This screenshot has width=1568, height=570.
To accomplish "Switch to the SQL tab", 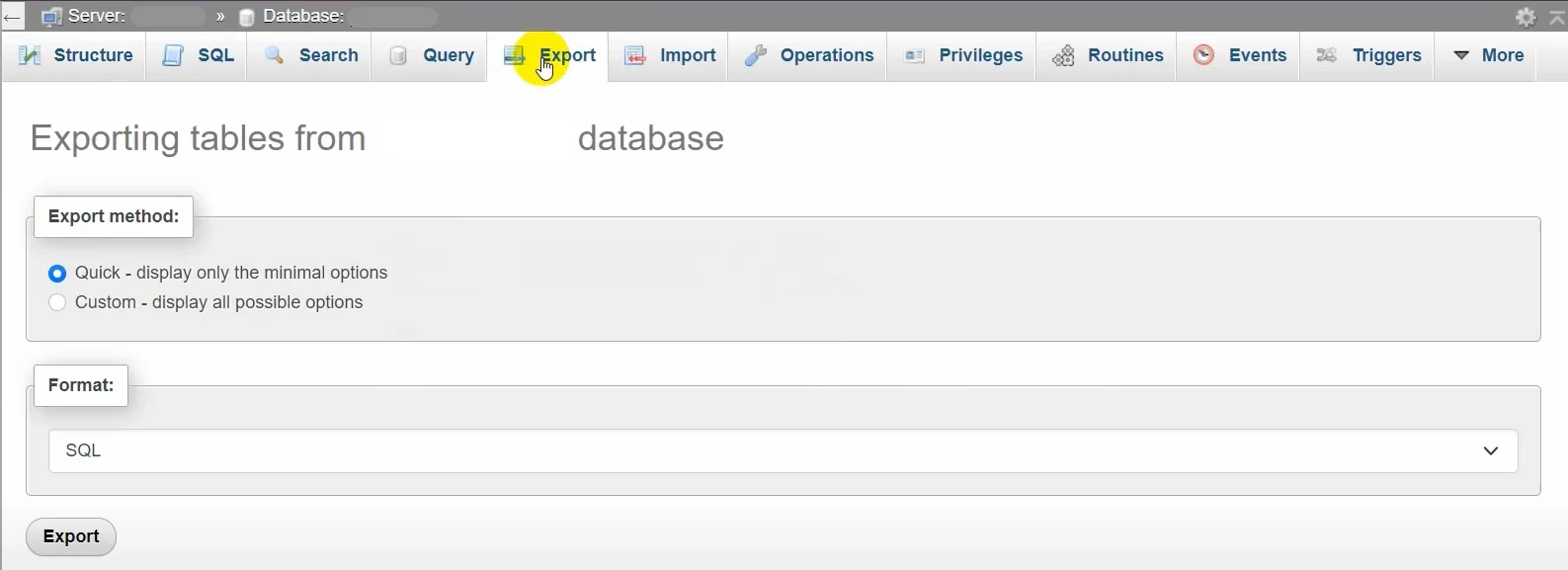I will 199,55.
